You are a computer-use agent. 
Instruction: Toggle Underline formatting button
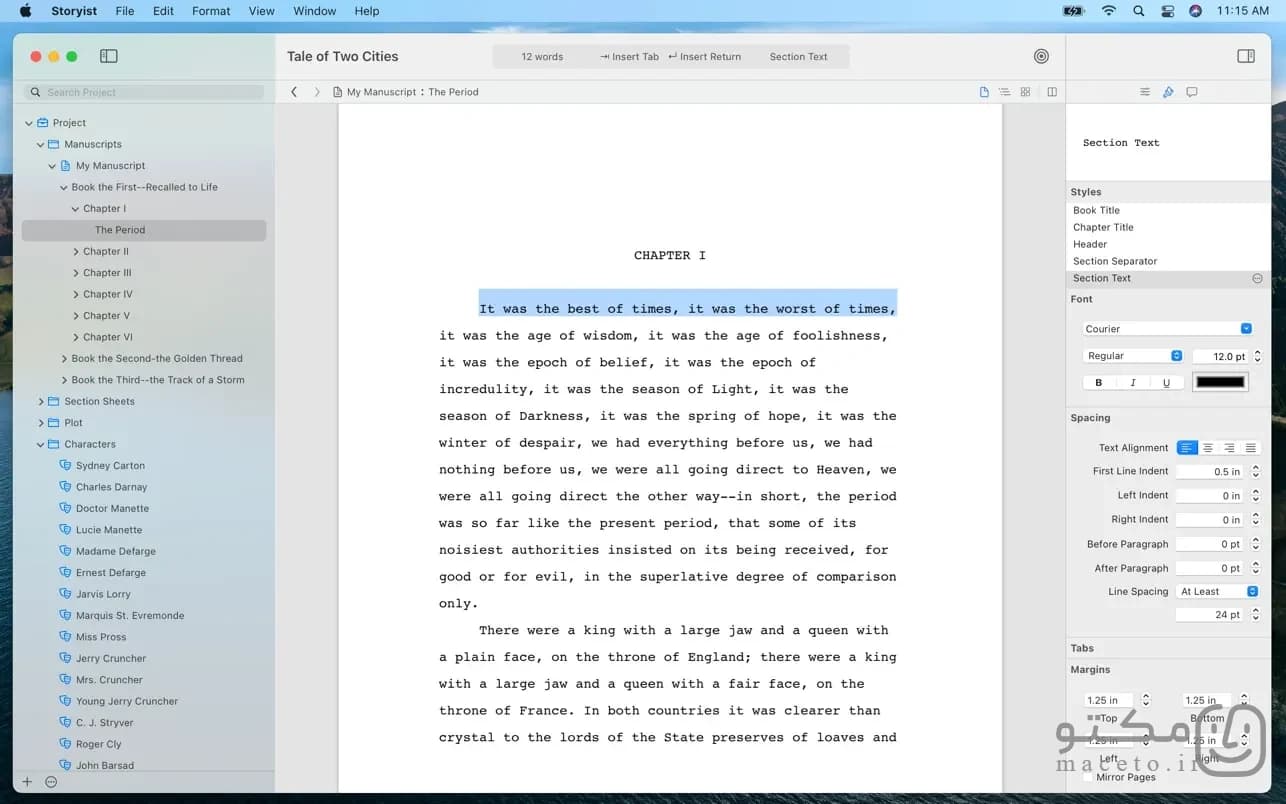(x=1167, y=383)
